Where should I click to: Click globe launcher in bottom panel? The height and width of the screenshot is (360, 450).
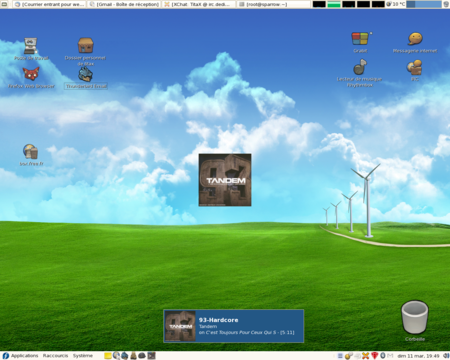point(116,356)
